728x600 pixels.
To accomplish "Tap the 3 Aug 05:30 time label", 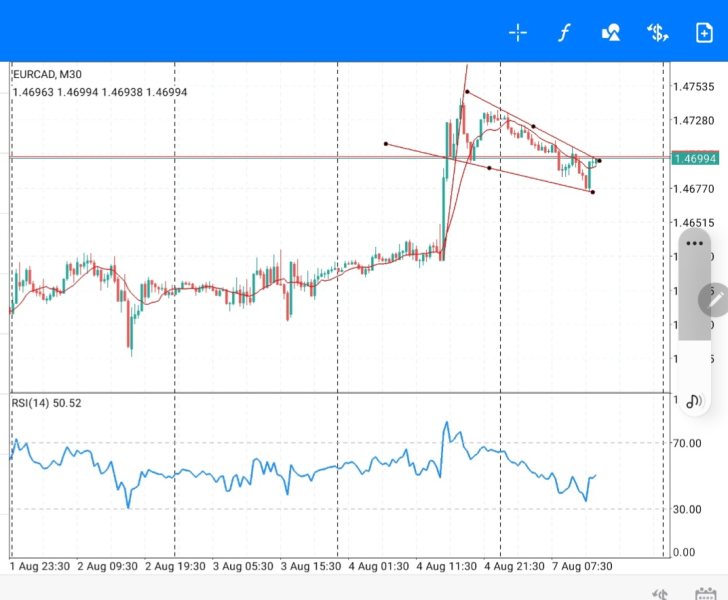I will tap(243, 567).
